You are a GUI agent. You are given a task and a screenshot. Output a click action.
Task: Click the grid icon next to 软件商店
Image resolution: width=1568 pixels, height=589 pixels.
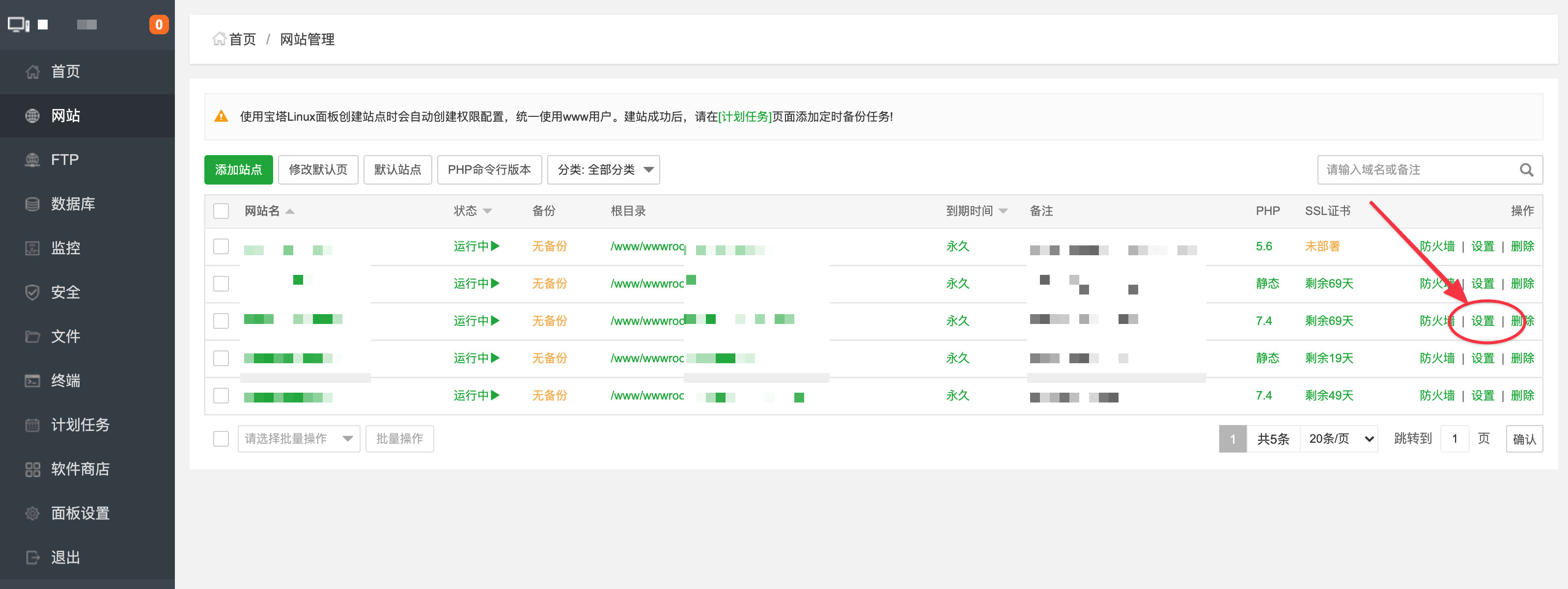pos(33,469)
